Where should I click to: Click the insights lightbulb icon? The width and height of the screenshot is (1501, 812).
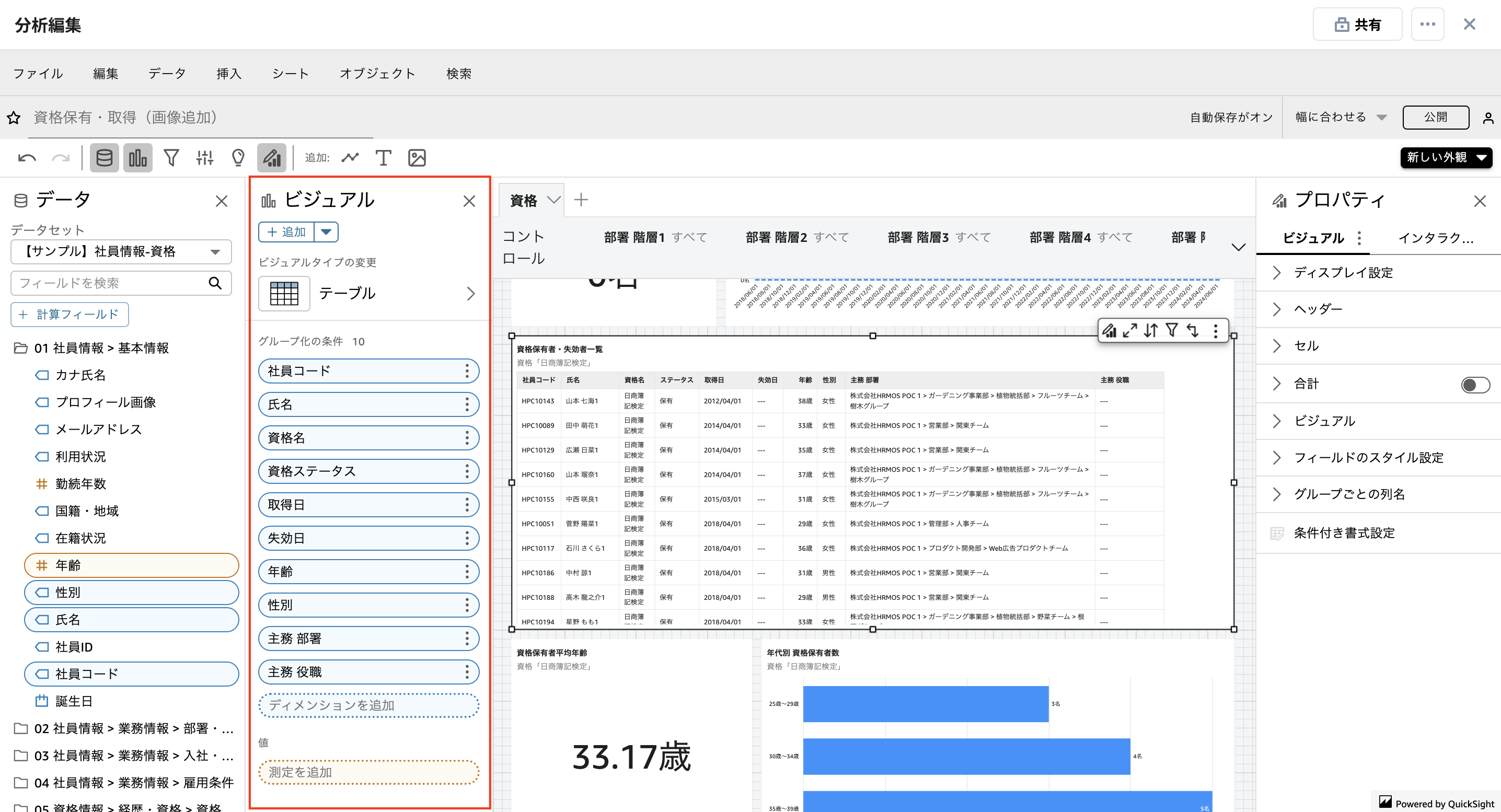tap(238, 158)
